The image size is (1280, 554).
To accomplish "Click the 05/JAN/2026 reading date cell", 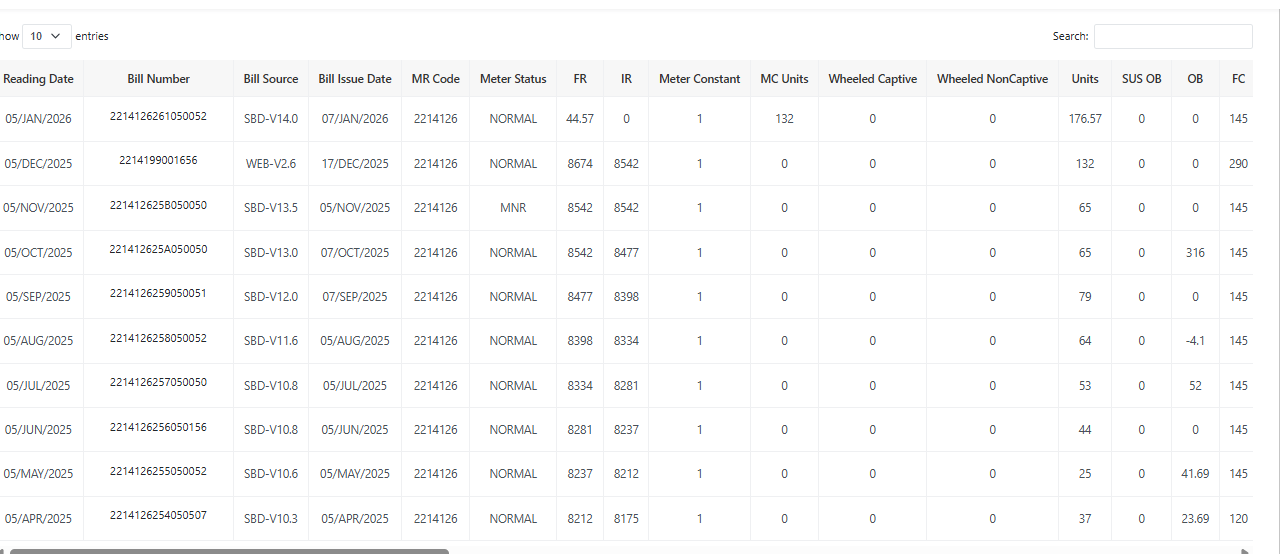I will pyautogui.click(x=39, y=119).
